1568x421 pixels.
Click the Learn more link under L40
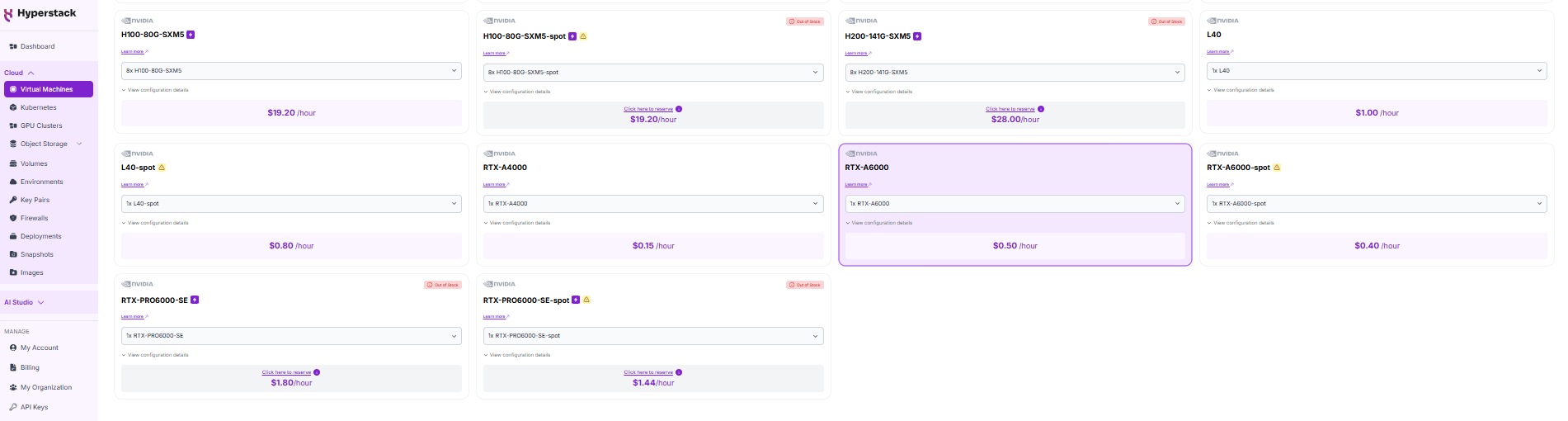1217,52
